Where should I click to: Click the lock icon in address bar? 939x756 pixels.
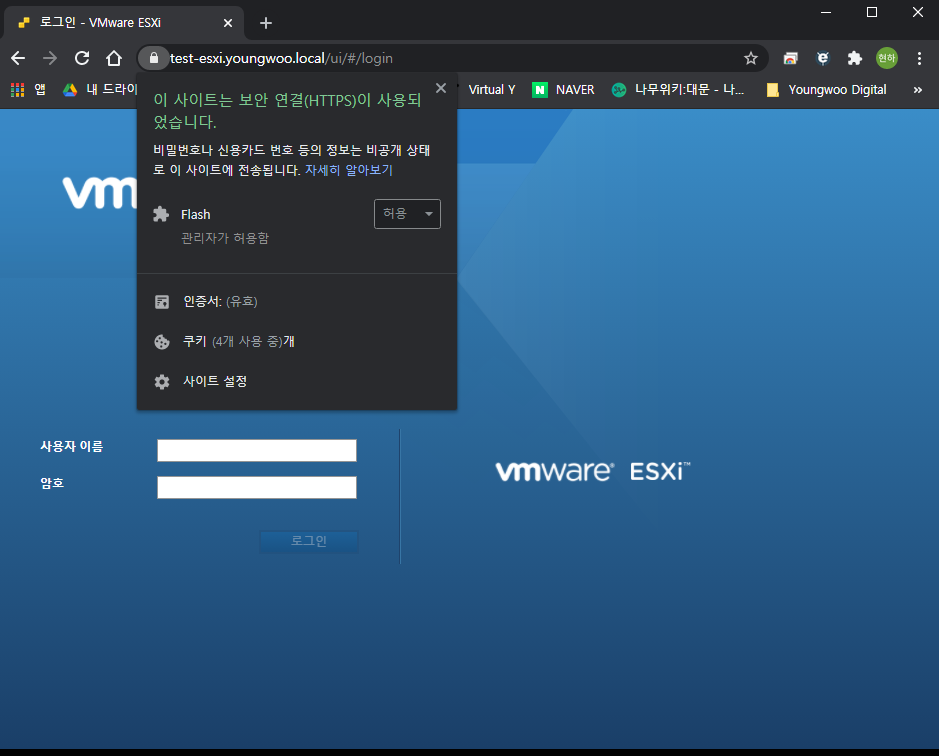[x=154, y=58]
